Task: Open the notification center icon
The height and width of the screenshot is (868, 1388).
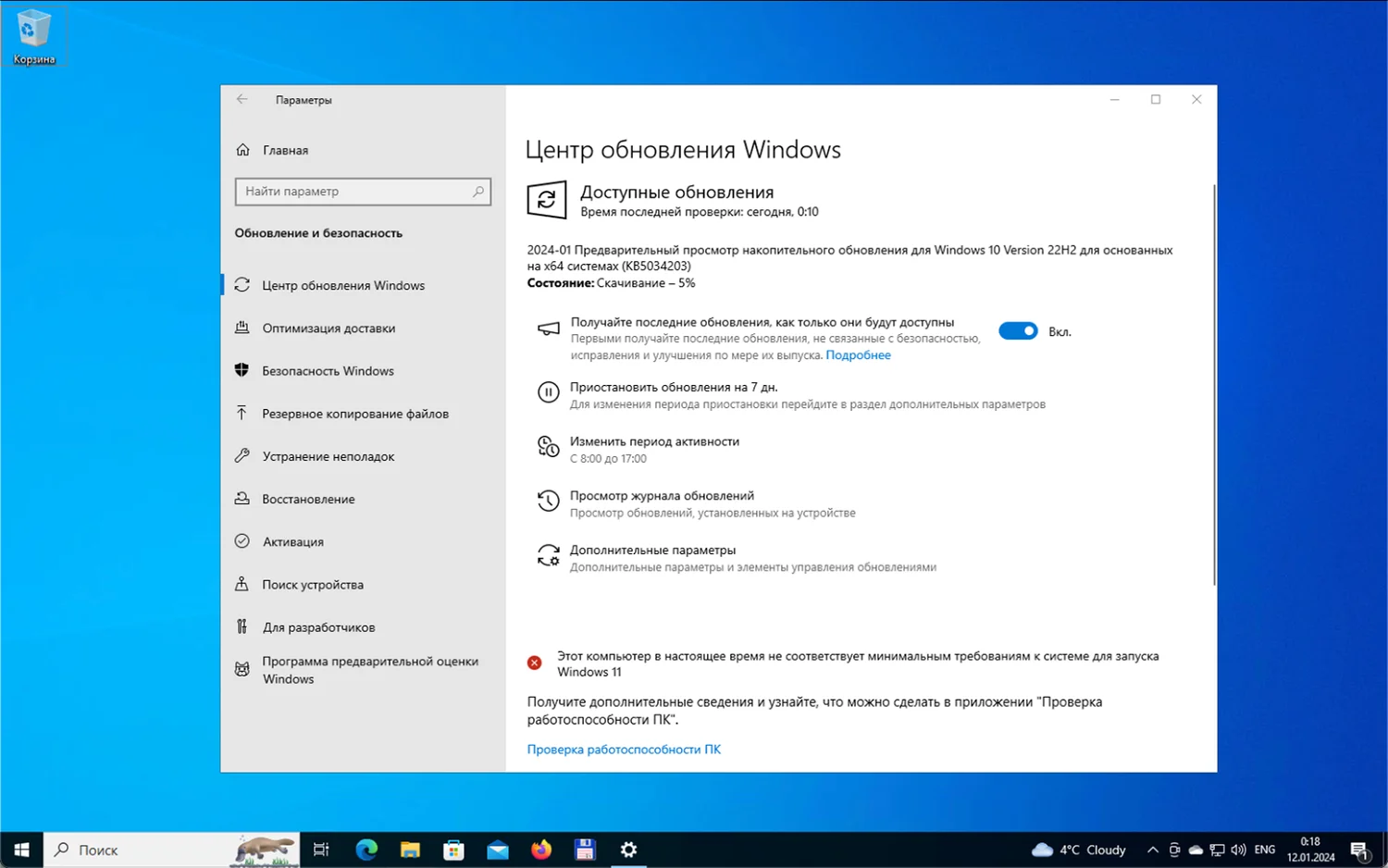Action: [1360, 849]
